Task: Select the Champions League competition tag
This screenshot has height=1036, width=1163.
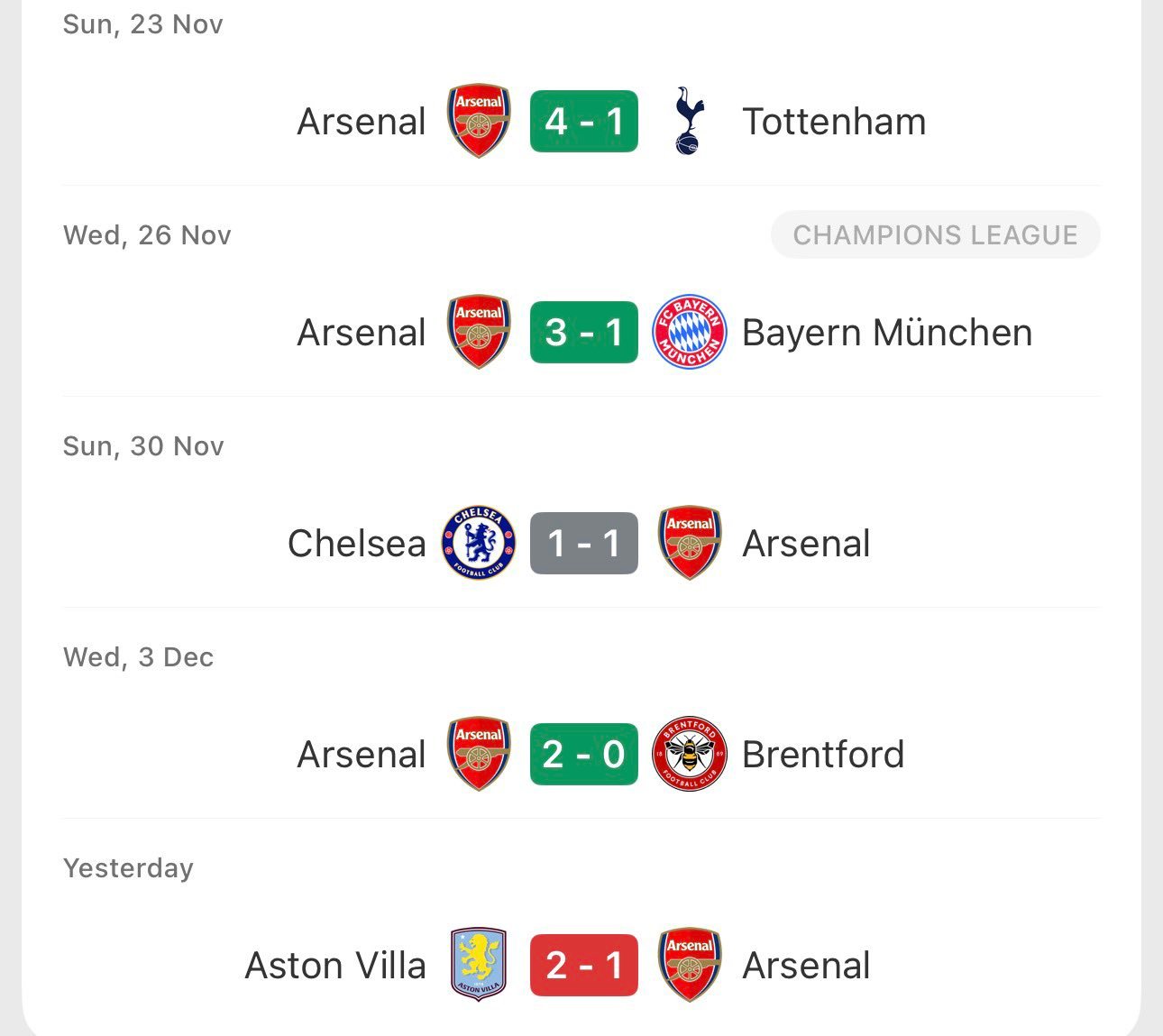Action: 935,235
